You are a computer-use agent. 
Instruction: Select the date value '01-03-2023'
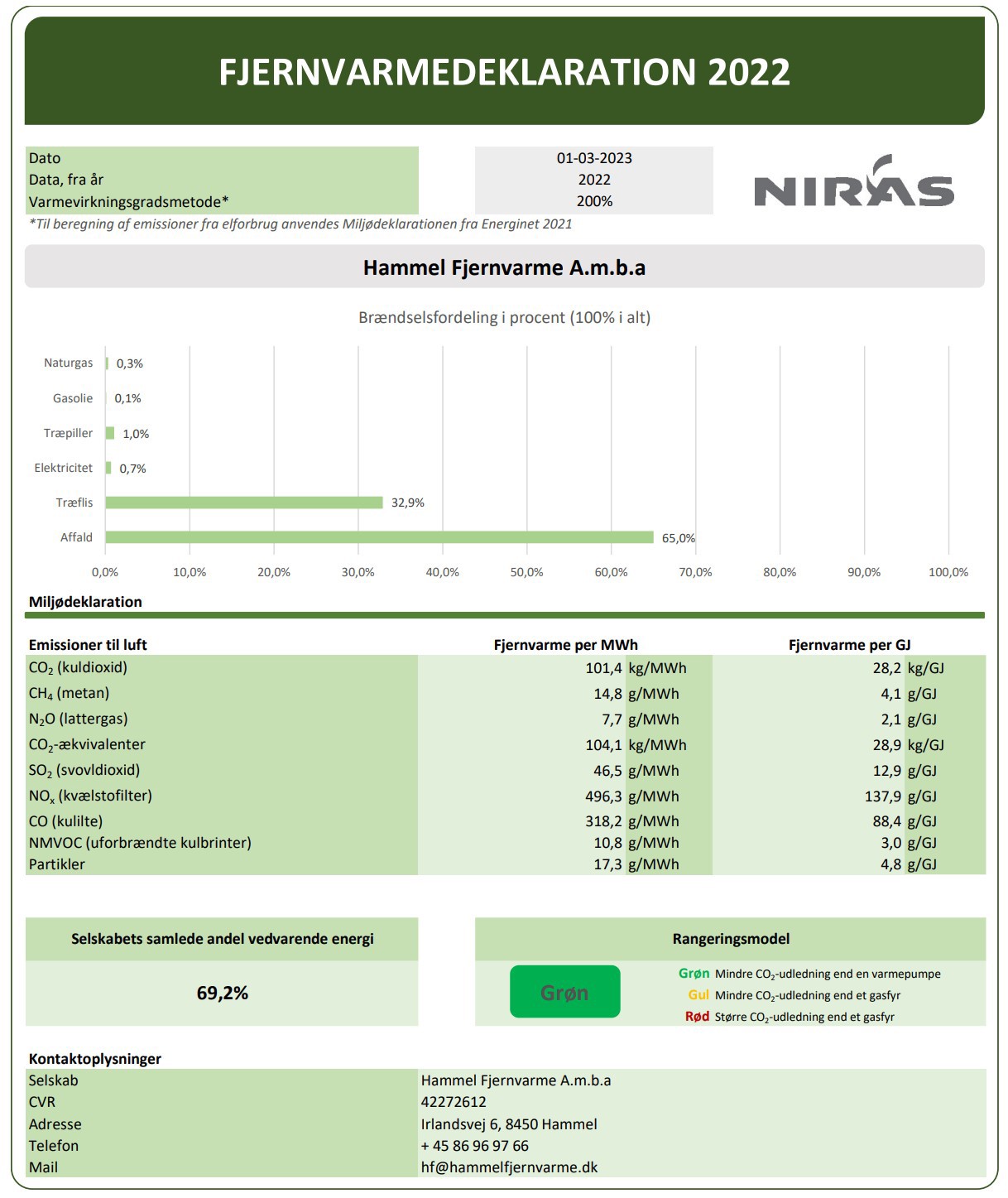[594, 158]
